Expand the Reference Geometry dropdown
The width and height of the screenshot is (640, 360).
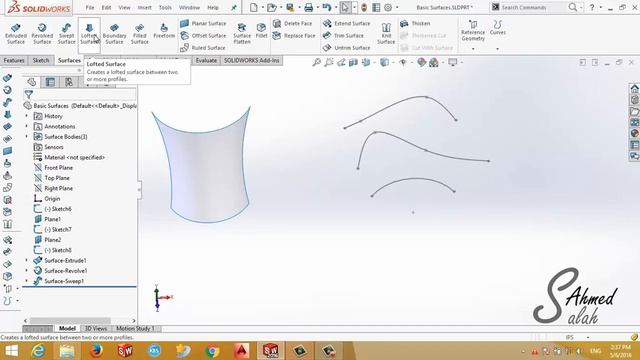pos(473,49)
